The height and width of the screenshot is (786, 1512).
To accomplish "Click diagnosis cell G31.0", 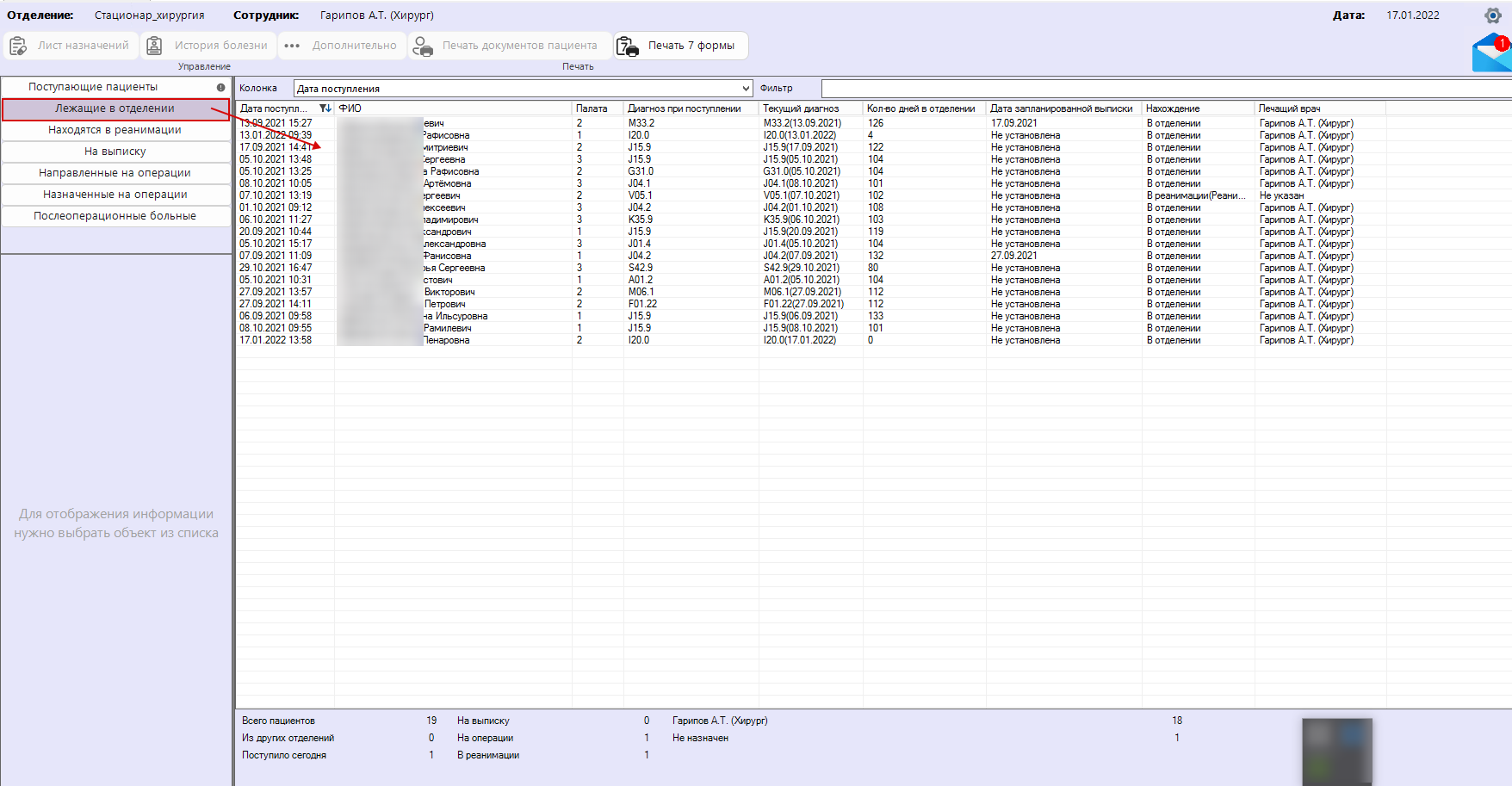I will tap(641, 171).
